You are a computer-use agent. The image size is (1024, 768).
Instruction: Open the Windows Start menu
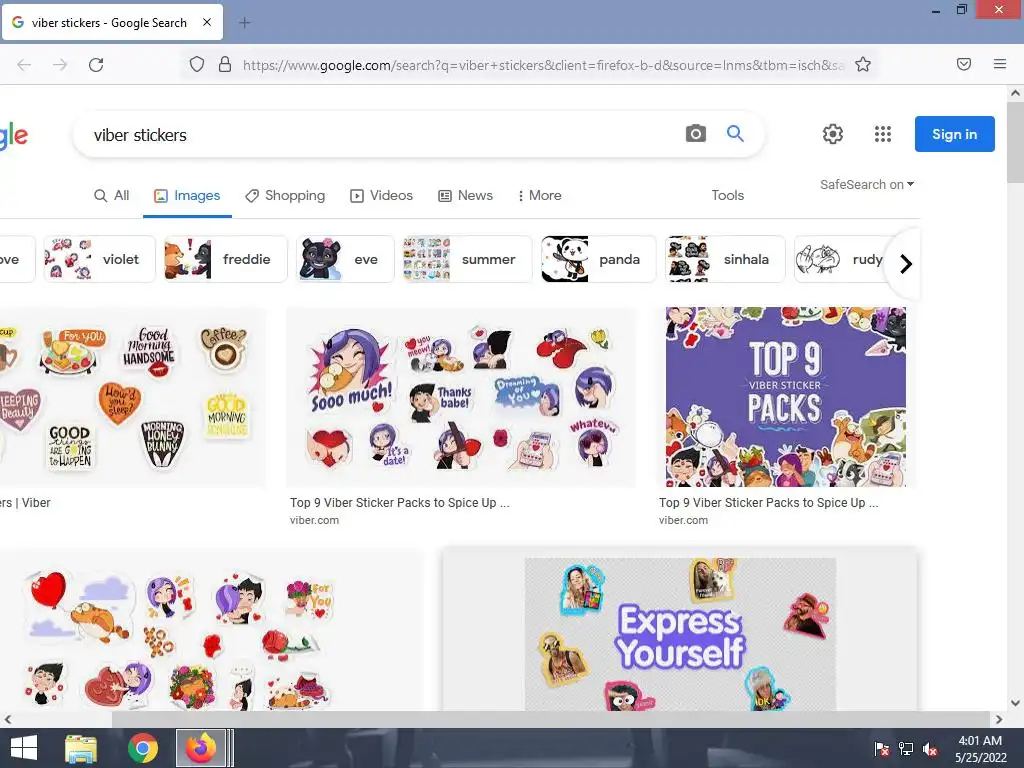24,748
